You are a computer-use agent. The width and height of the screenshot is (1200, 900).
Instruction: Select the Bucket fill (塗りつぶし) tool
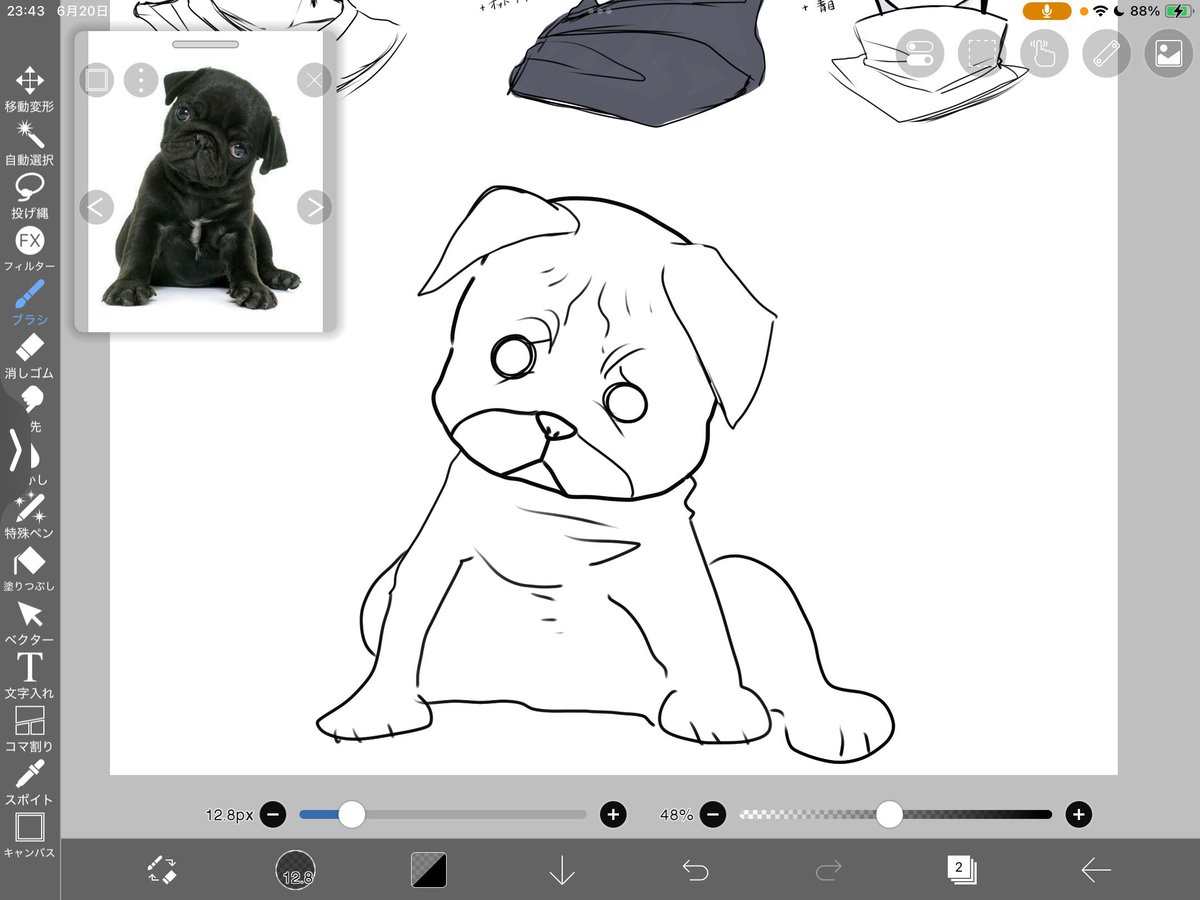coord(30,568)
